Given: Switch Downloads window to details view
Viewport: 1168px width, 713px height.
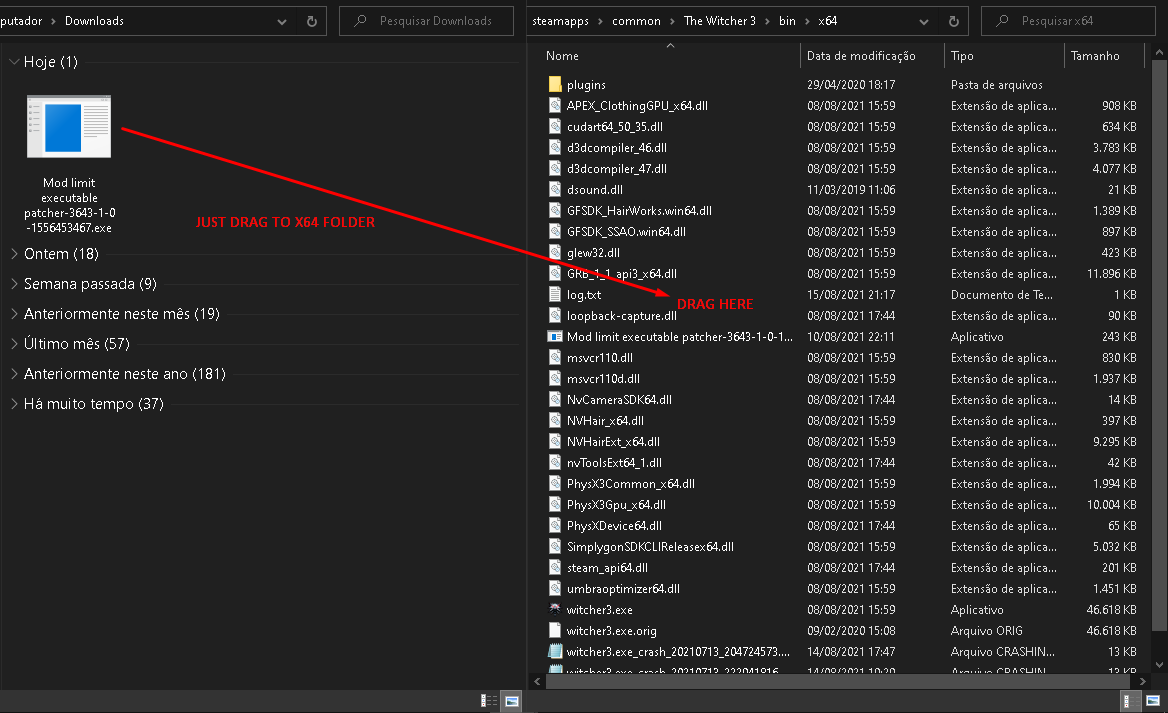Looking at the screenshot, I should [x=489, y=700].
